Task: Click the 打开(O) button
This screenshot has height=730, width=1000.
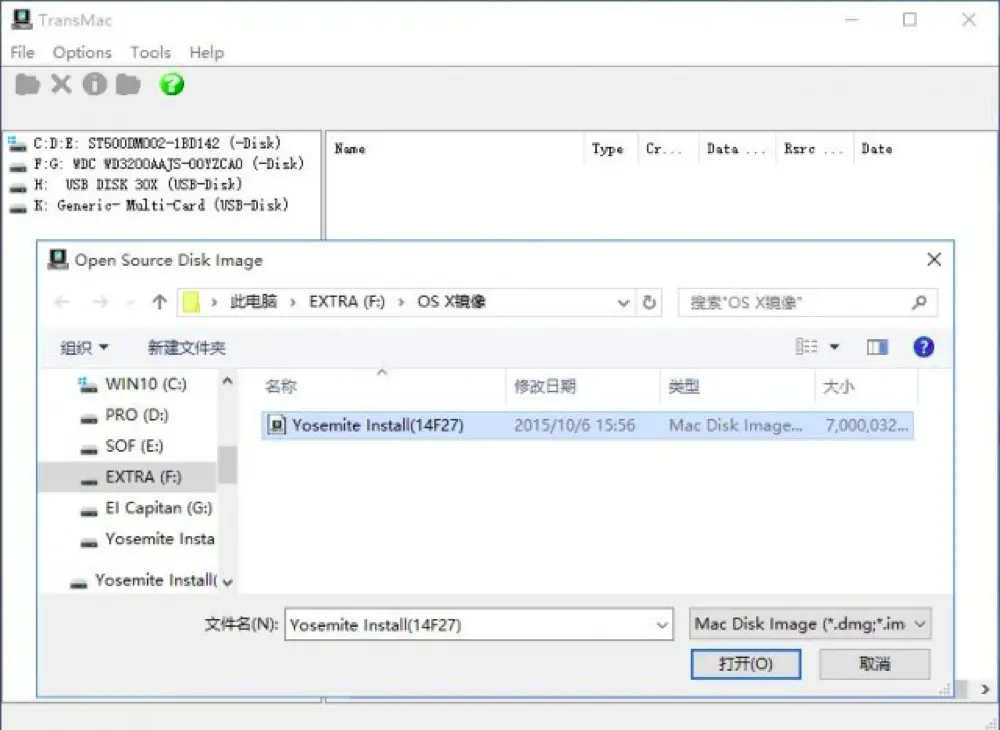Action: pos(746,664)
